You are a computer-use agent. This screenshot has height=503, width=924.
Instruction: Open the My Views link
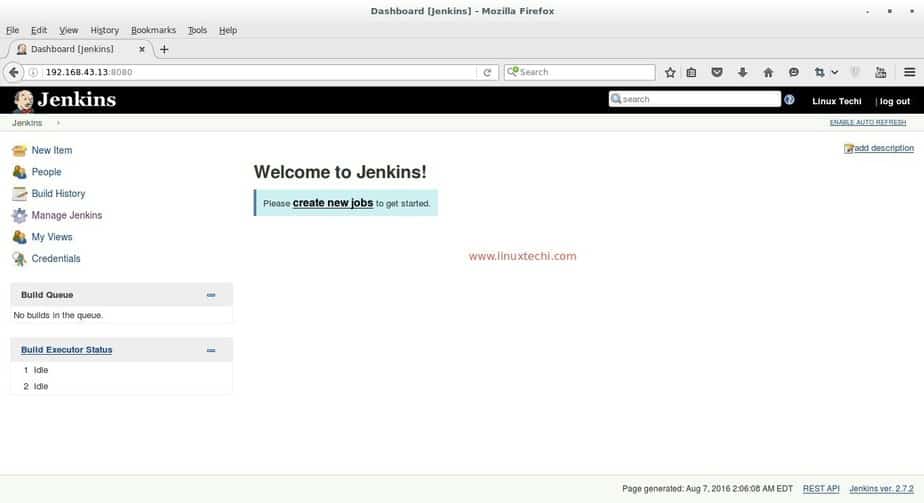[x=52, y=237]
